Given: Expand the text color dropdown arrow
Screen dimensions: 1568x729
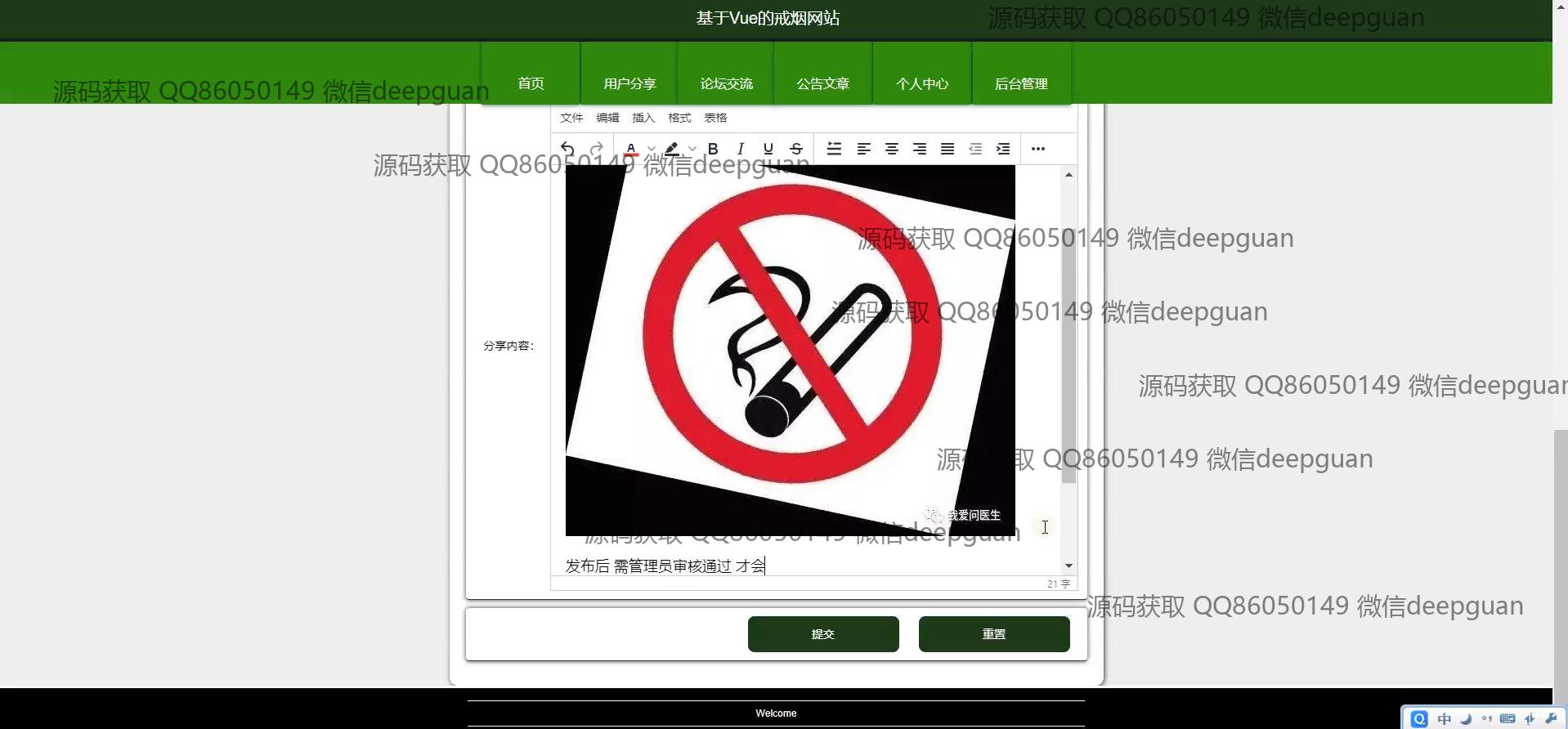Looking at the screenshot, I should [x=652, y=149].
